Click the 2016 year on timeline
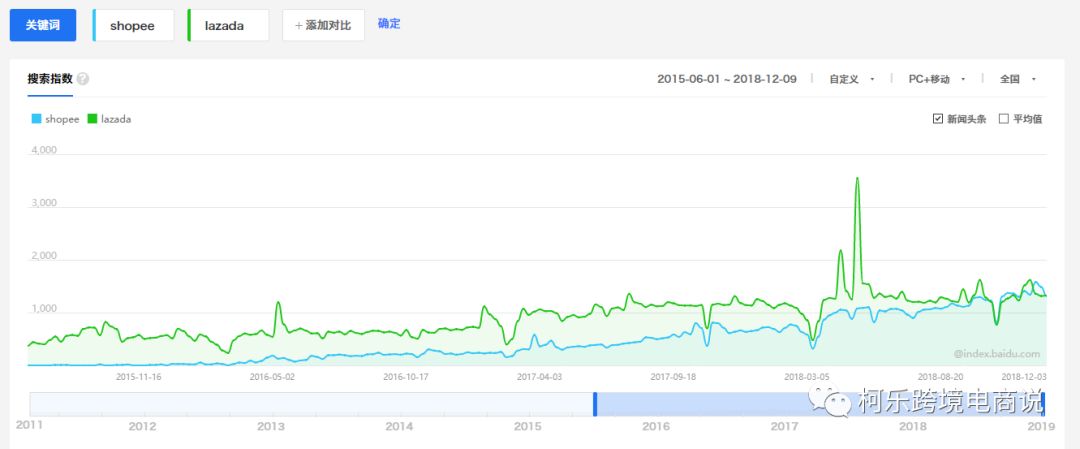Image resolution: width=1080 pixels, height=449 pixels. tap(656, 427)
